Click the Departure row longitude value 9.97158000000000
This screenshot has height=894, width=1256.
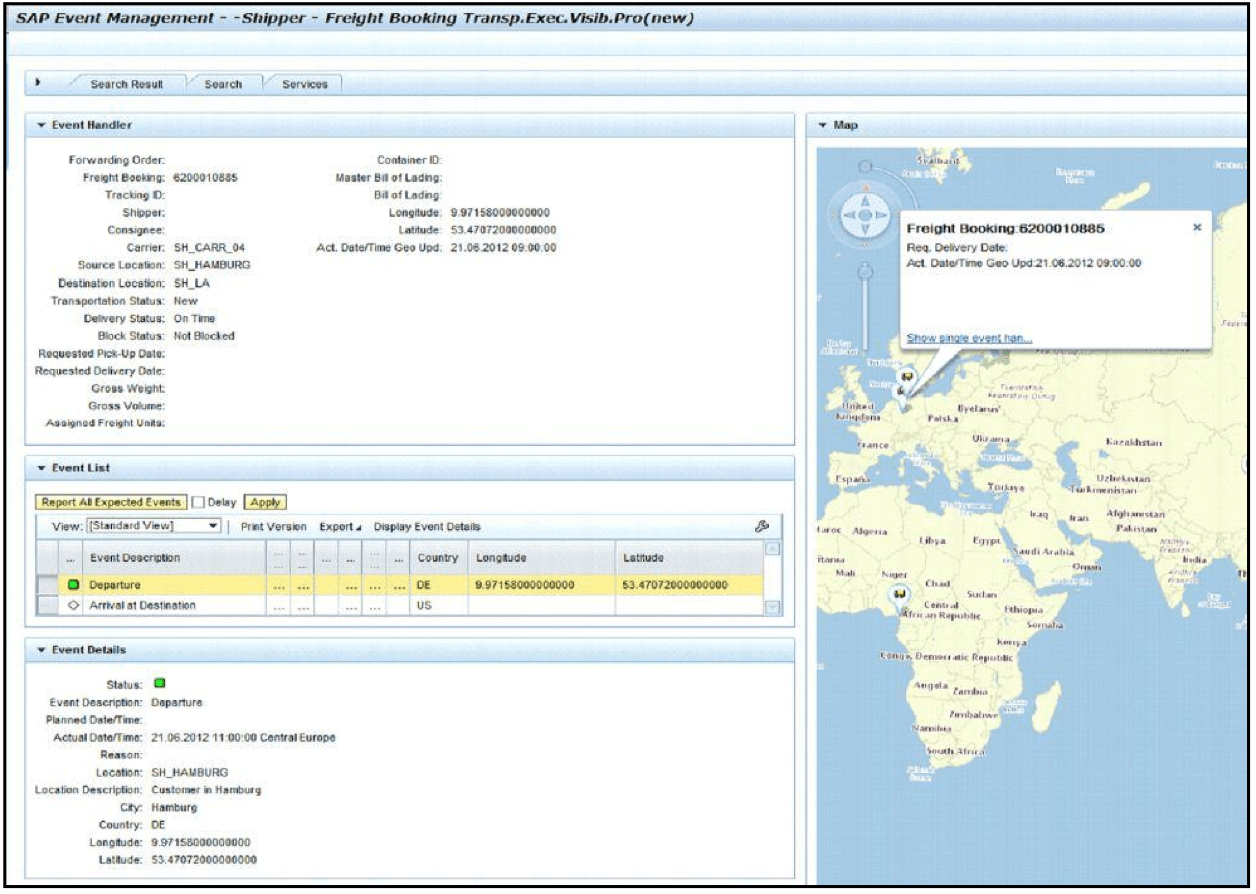coord(525,585)
